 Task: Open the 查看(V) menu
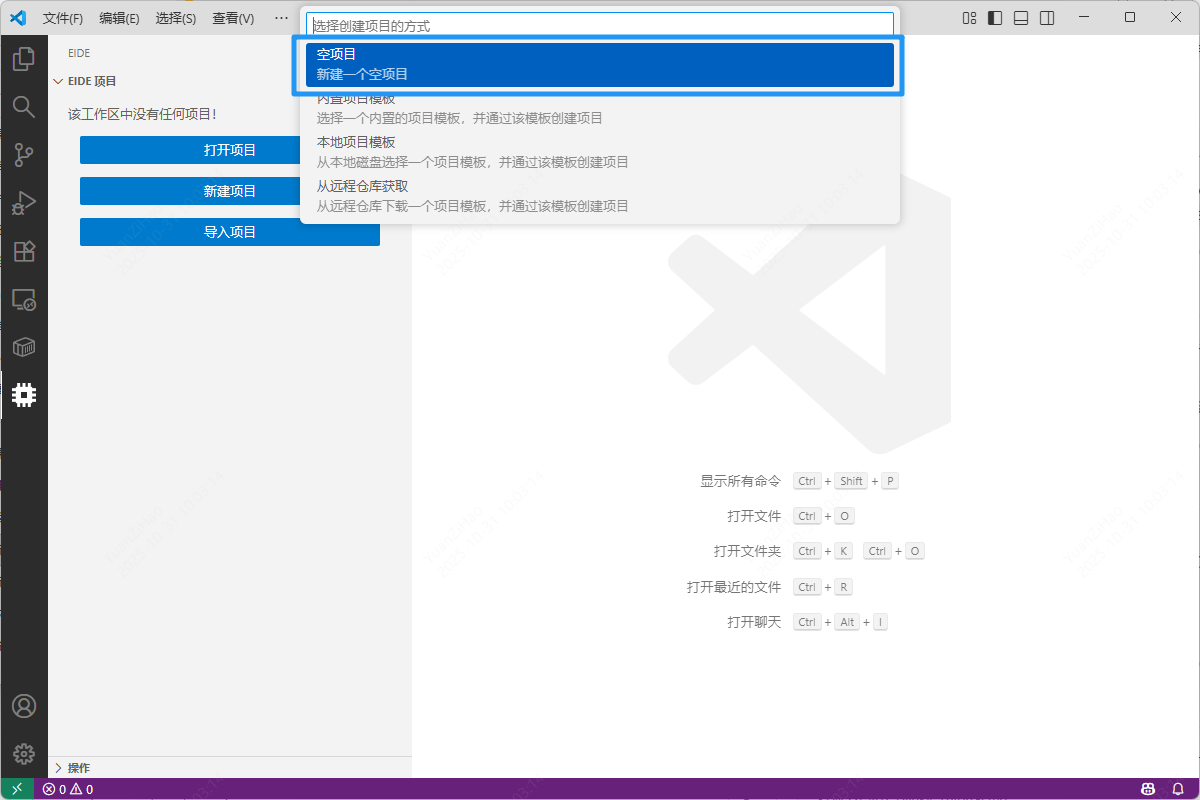231,18
